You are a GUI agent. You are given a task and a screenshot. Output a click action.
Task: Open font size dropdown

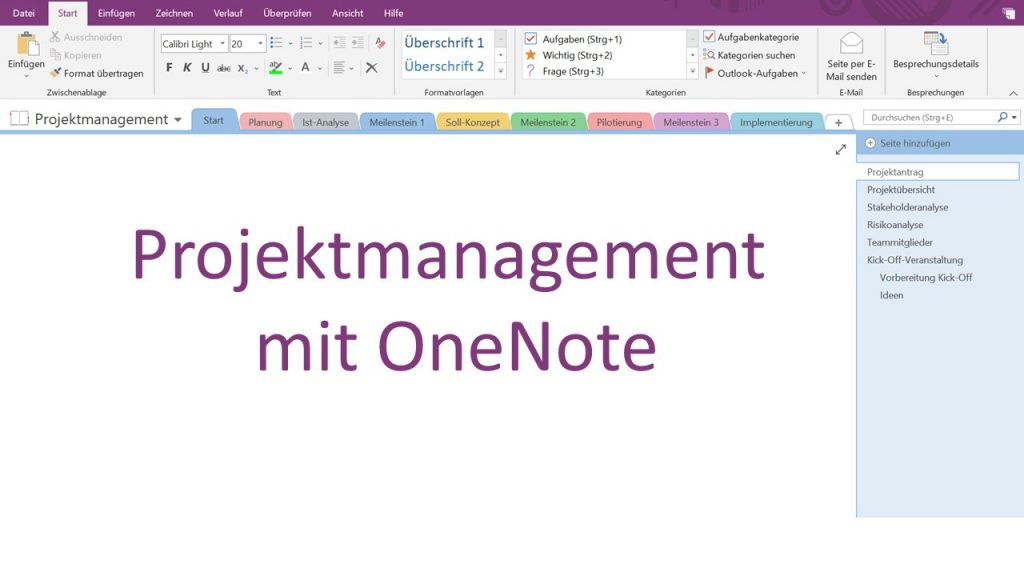coord(260,44)
